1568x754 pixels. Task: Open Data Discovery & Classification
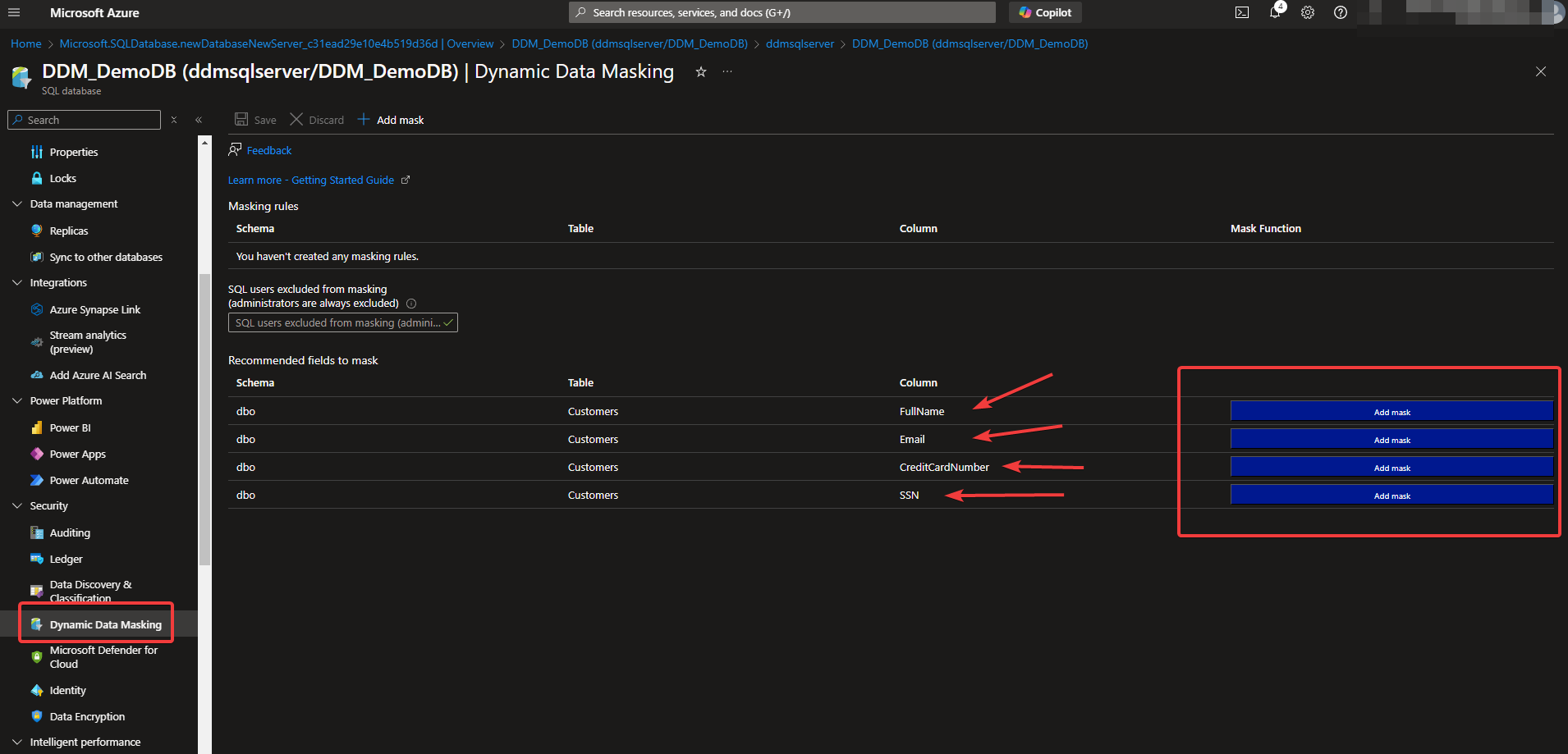(x=90, y=591)
